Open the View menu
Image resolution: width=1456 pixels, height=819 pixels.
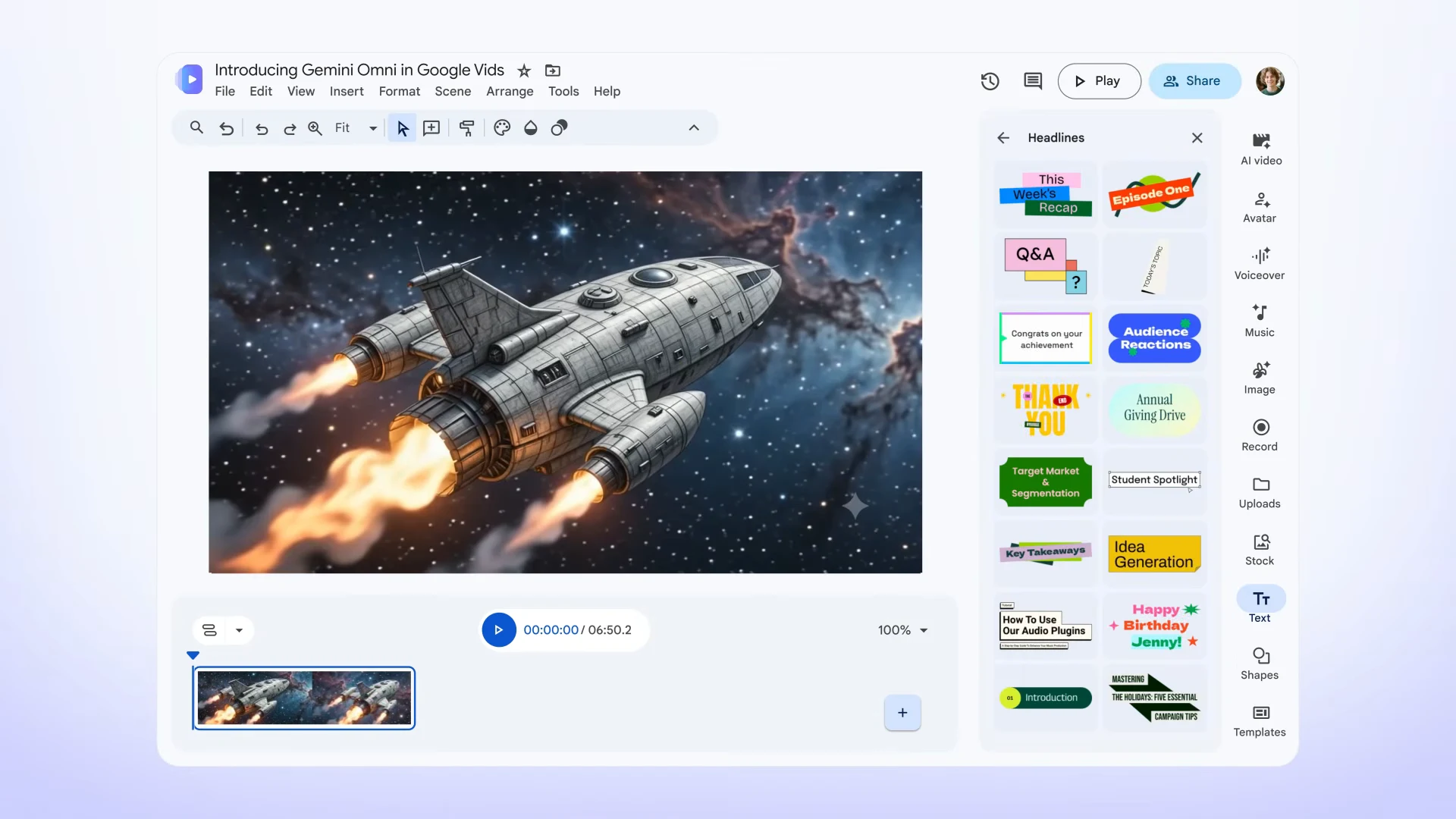pos(300,91)
